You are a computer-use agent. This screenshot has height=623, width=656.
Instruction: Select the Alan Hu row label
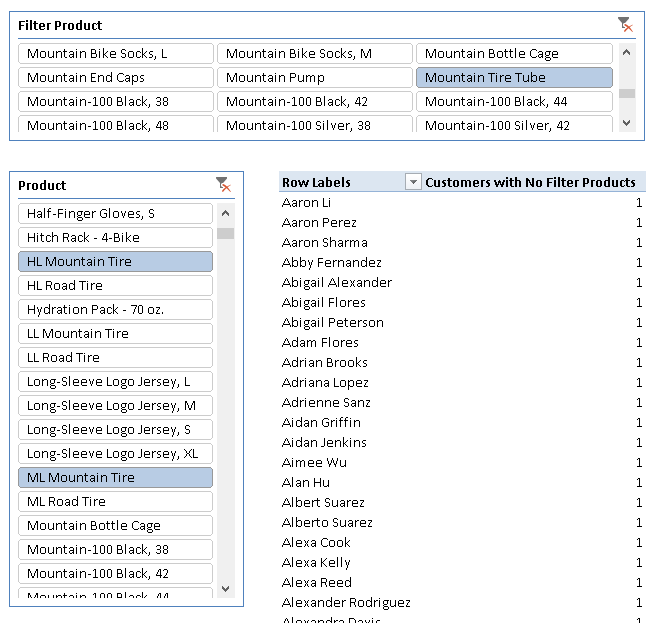pyautogui.click(x=306, y=482)
